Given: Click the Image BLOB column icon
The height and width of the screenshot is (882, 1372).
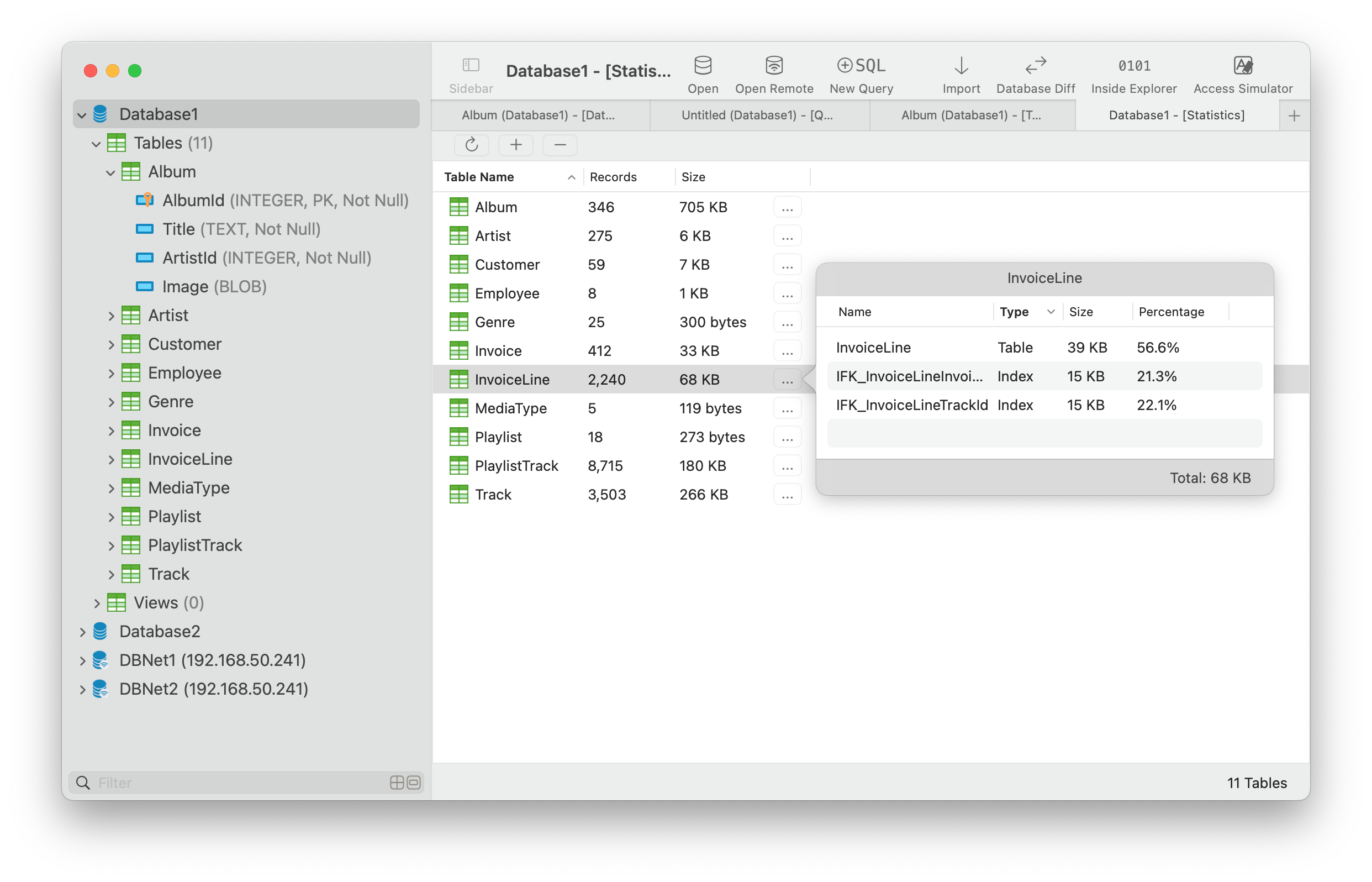Looking at the screenshot, I should (144, 286).
